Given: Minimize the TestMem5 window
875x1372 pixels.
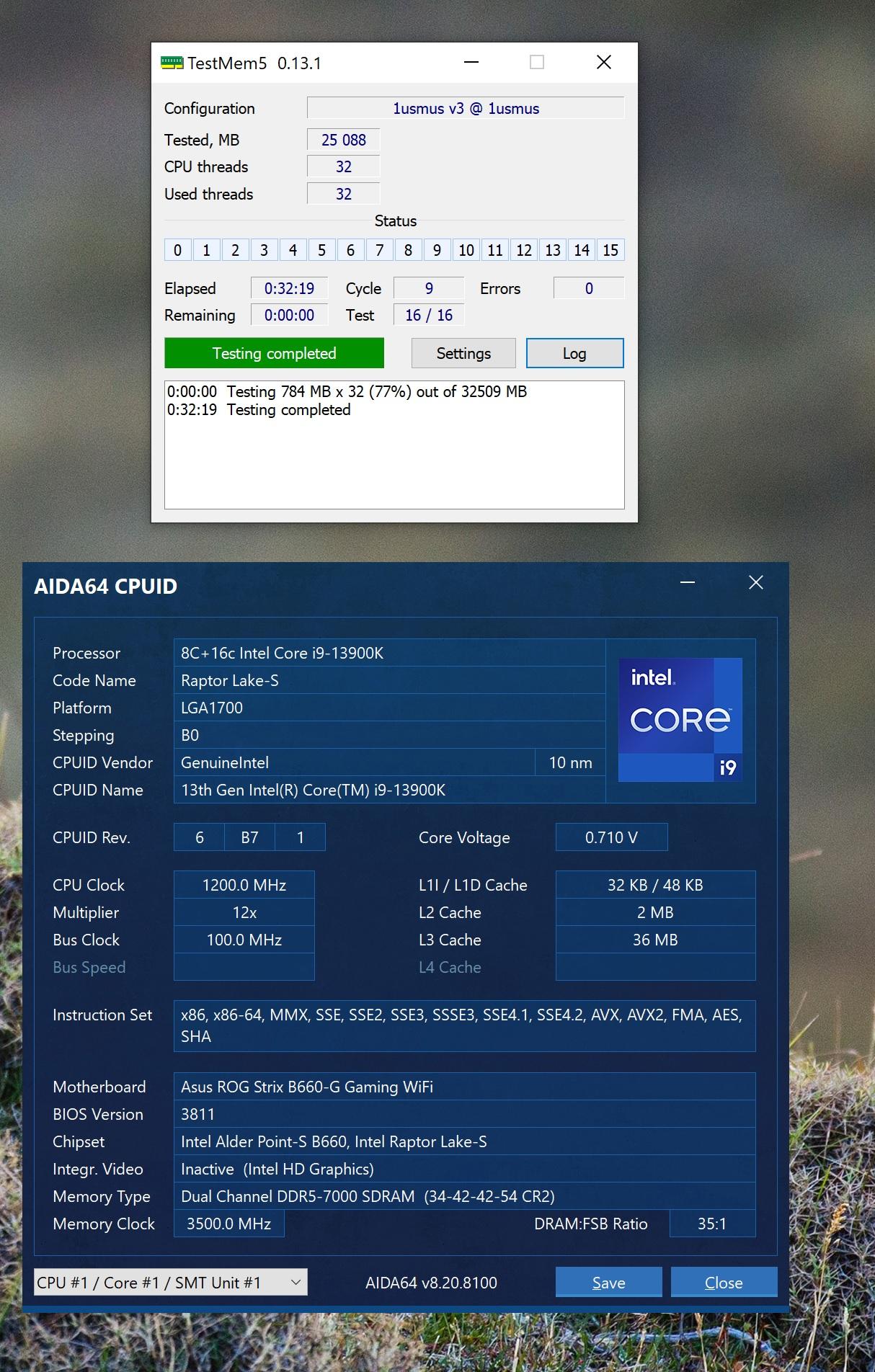Looking at the screenshot, I should [471, 63].
